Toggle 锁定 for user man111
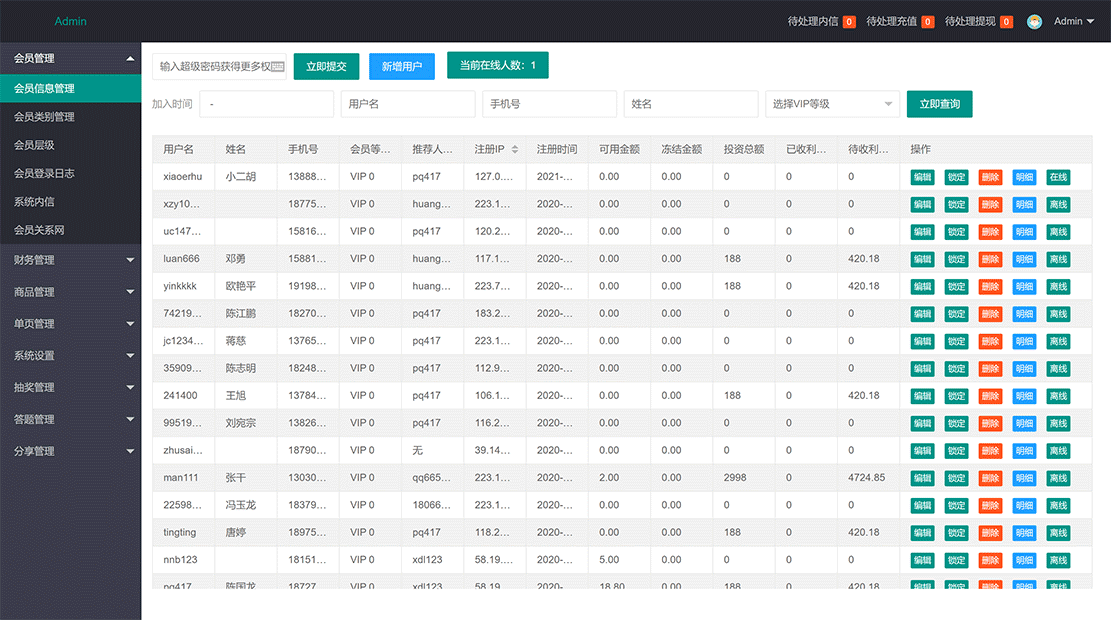The height and width of the screenshot is (620, 1111). click(956, 478)
